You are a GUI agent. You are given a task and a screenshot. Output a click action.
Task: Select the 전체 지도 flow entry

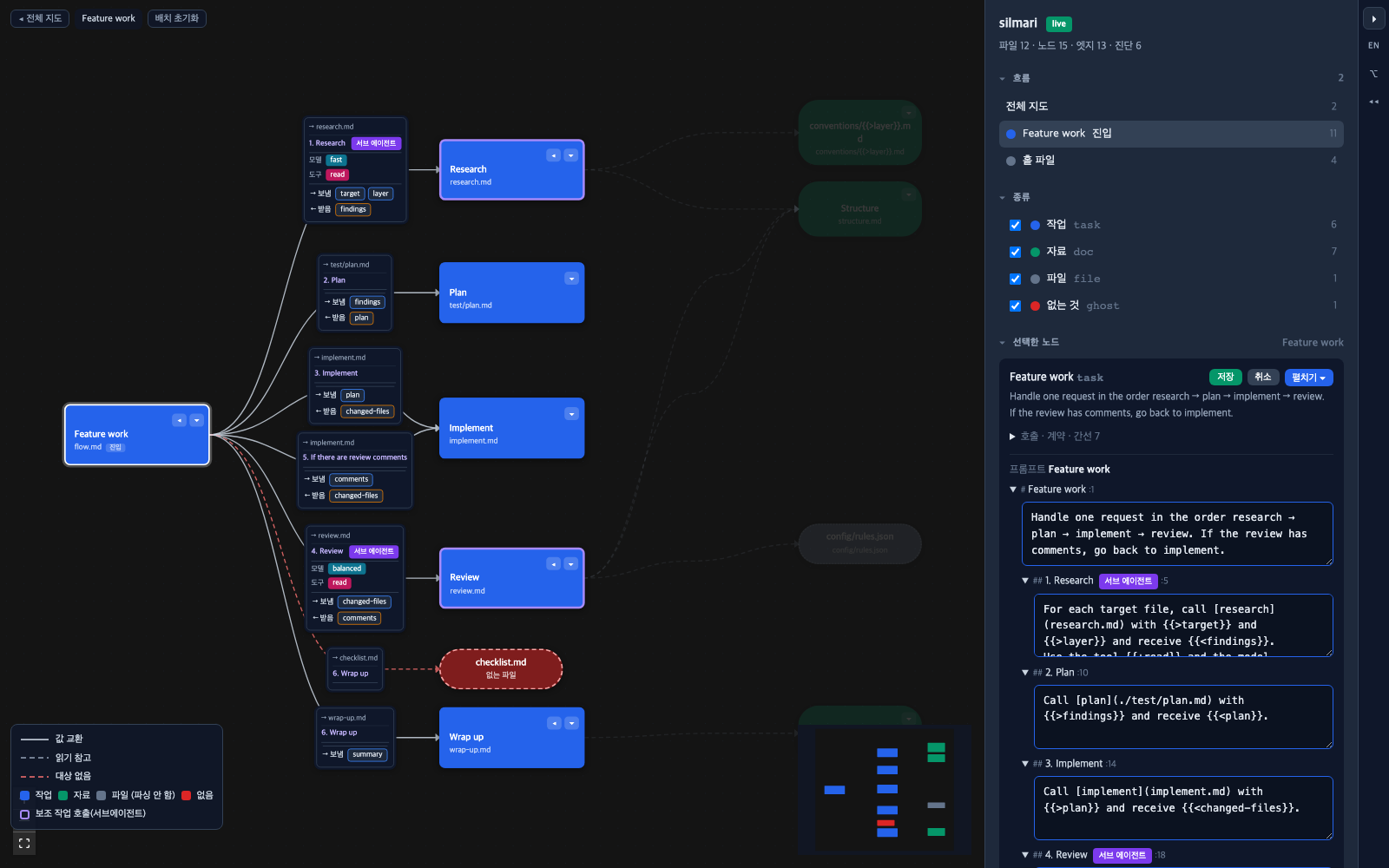point(1171,106)
